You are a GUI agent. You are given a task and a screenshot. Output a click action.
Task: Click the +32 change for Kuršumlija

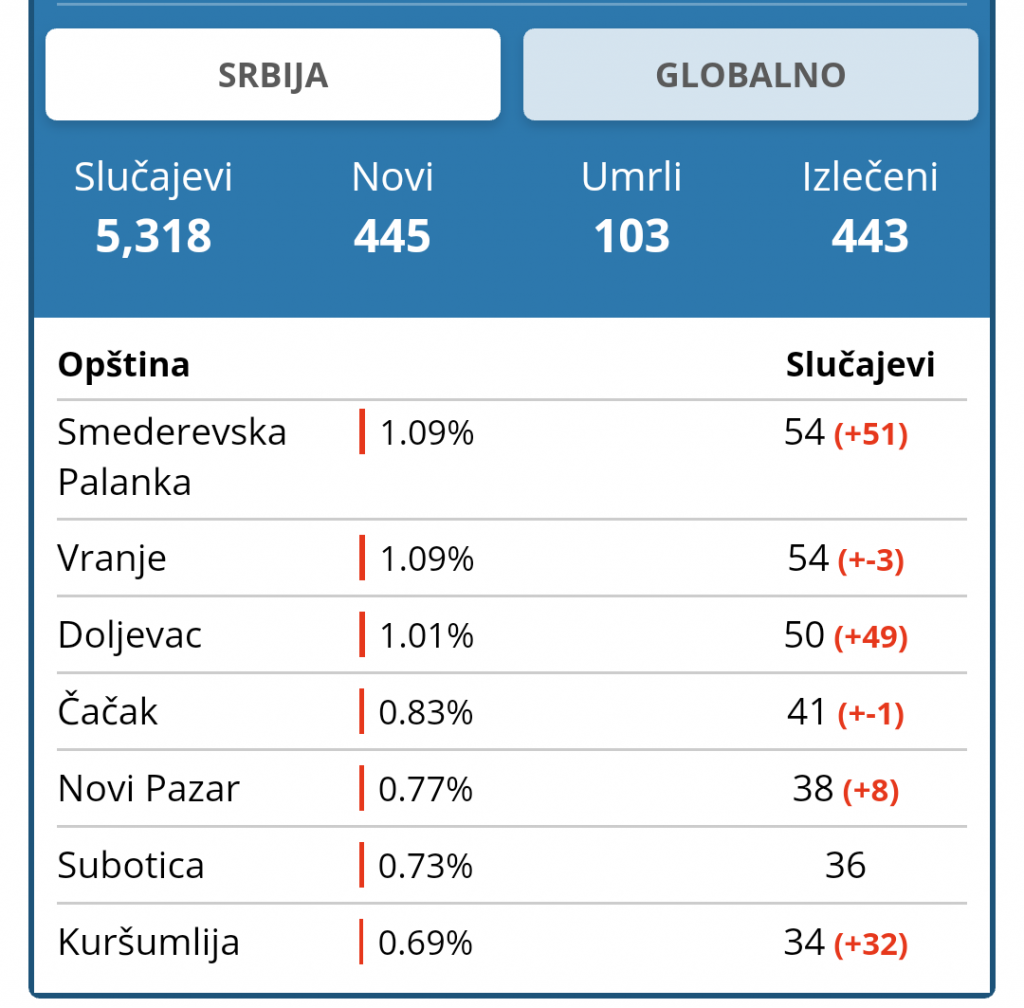click(871, 944)
